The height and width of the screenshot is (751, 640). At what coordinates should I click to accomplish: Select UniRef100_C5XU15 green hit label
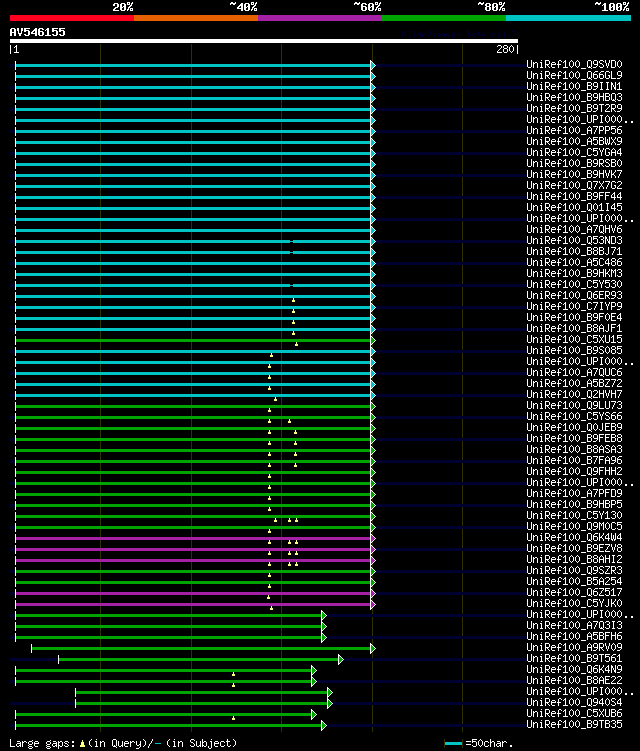(574, 340)
